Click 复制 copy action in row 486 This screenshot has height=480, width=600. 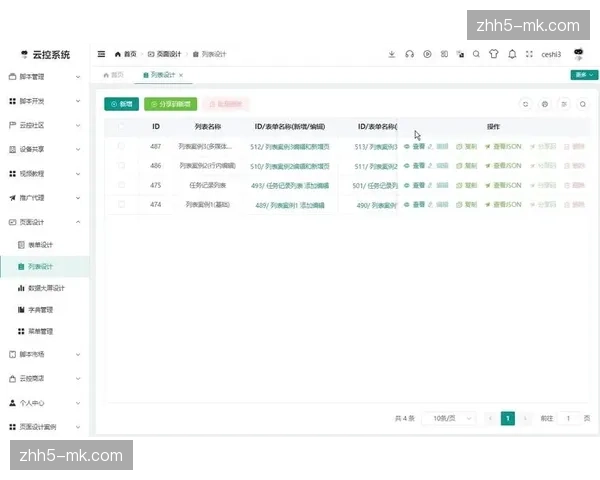click(x=466, y=166)
